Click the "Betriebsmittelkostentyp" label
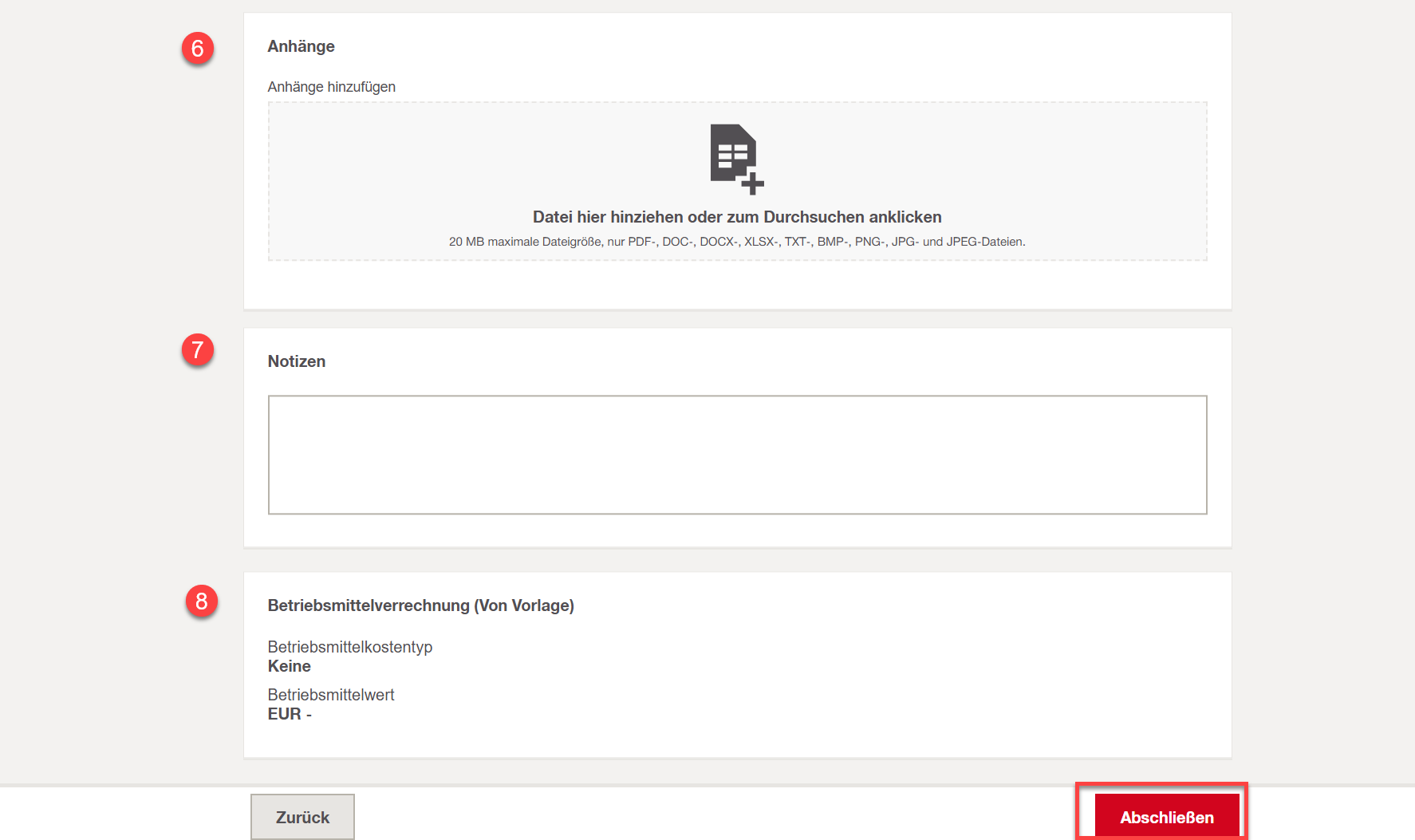The width and height of the screenshot is (1415, 840). pyautogui.click(x=350, y=647)
